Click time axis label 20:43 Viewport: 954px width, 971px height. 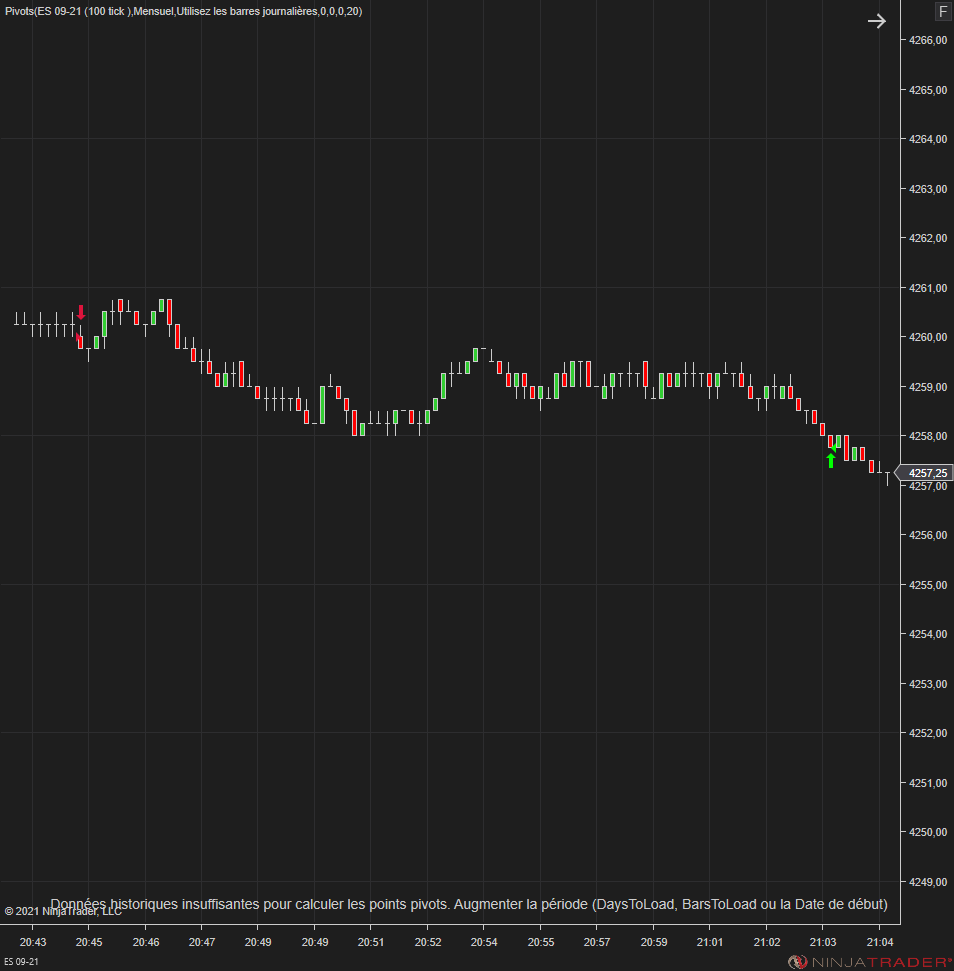pos(33,942)
